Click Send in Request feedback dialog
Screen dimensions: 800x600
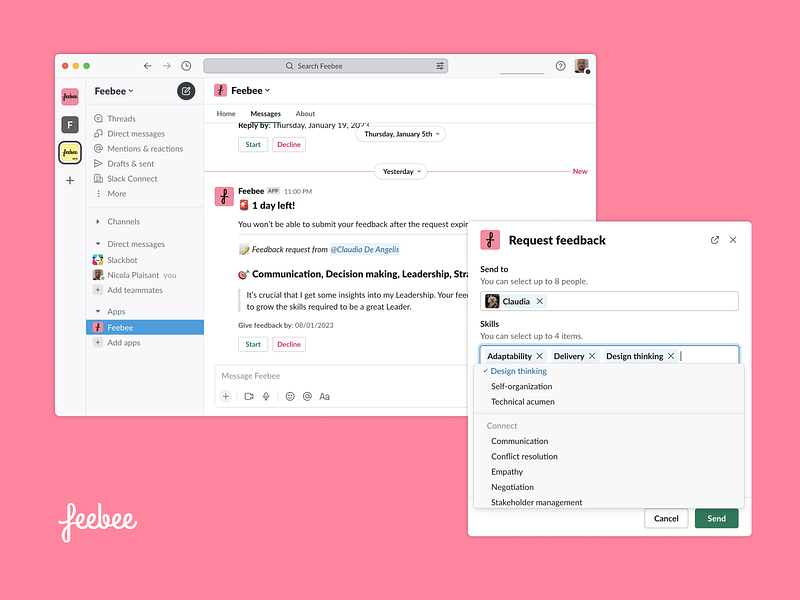click(716, 518)
